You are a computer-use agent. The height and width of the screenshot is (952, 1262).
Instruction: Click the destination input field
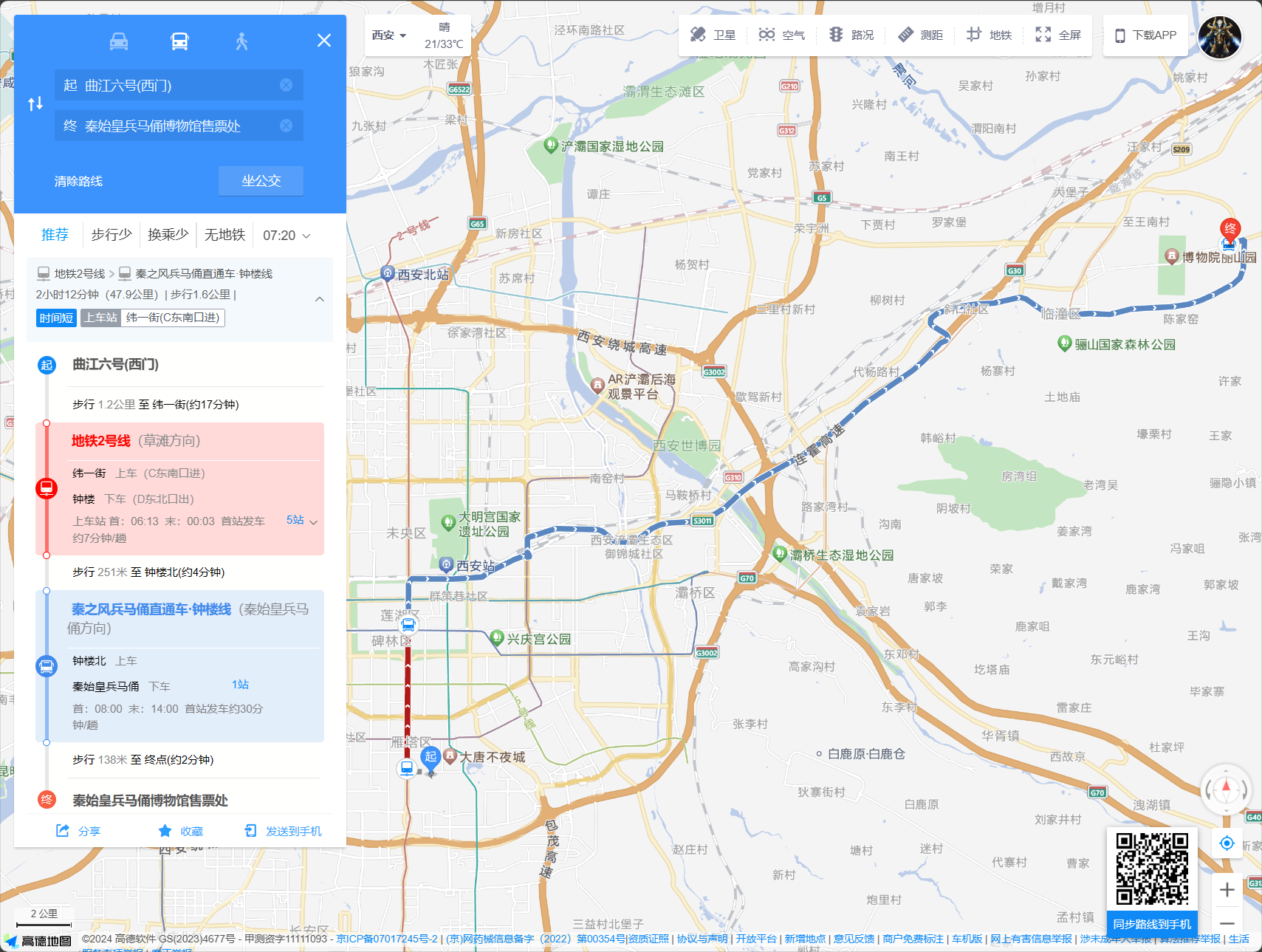pyautogui.click(x=170, y=126)
